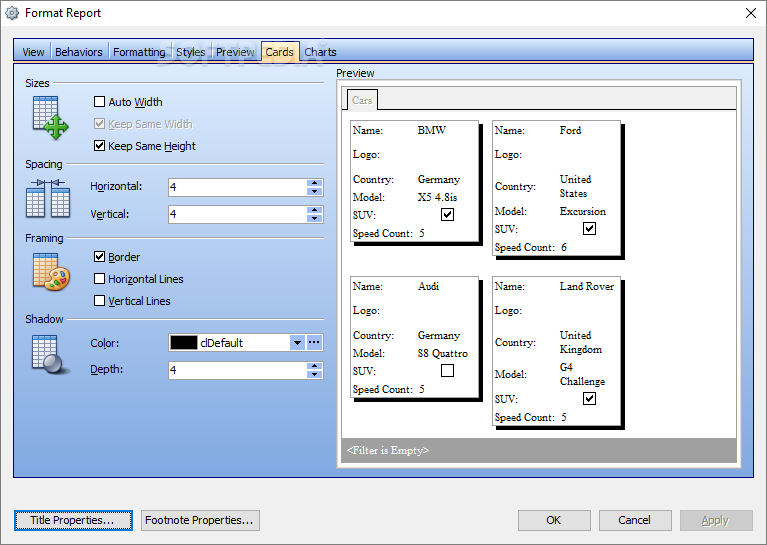Screen dimensions: 767x545
Task: Increase Horizontal spacing with up arrow
Action: (315, 183)
